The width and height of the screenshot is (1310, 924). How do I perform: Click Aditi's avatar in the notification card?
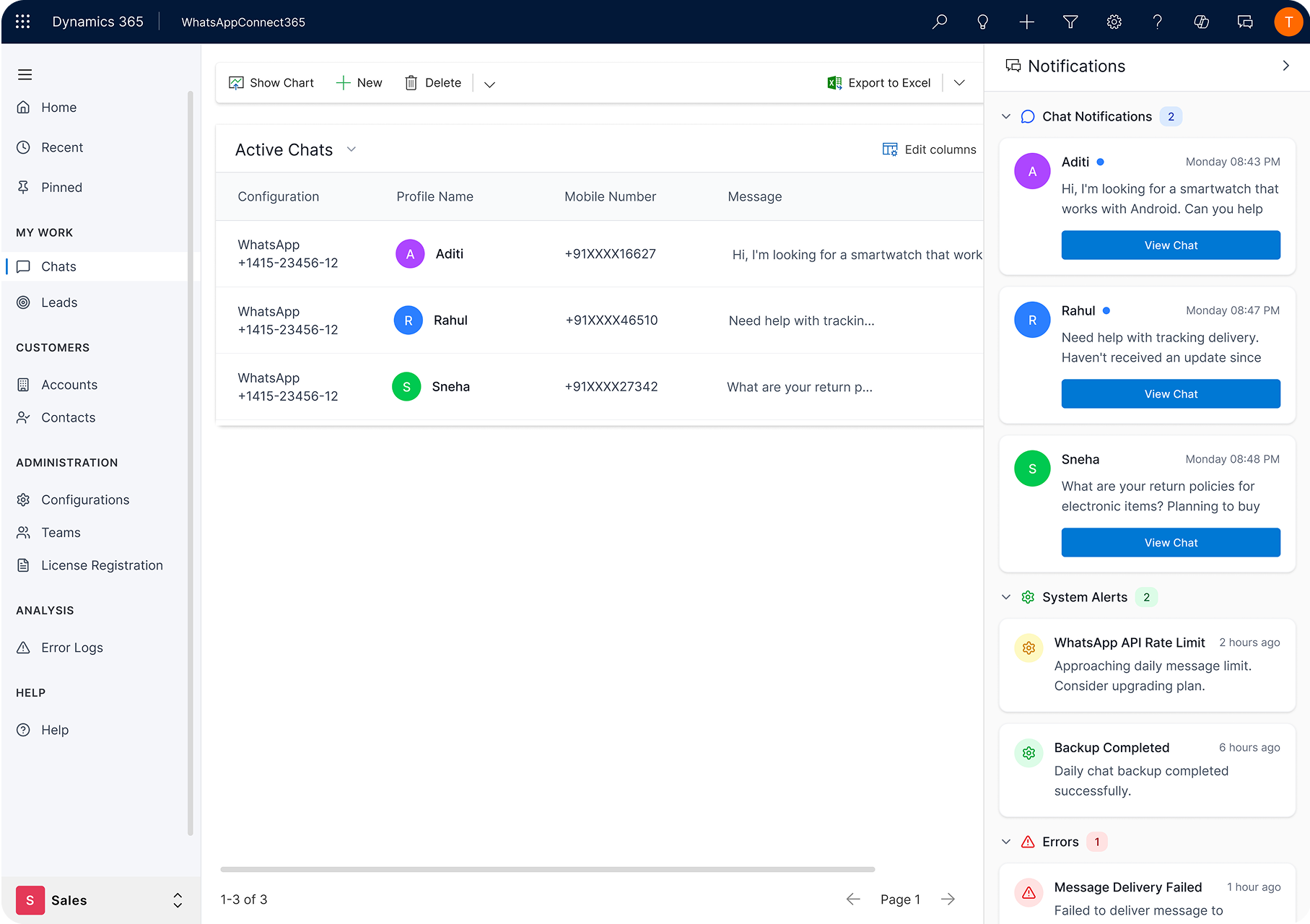tap(1032, 171)
